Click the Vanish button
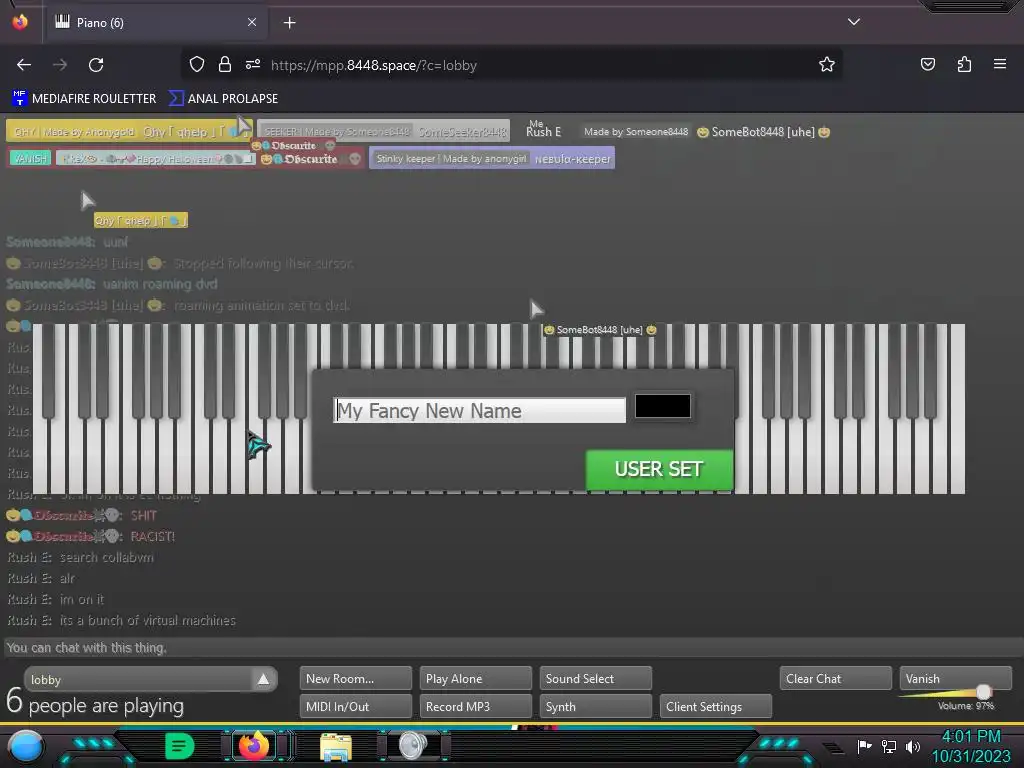This screenshot has height=768, width=1024. click(955, 679)
